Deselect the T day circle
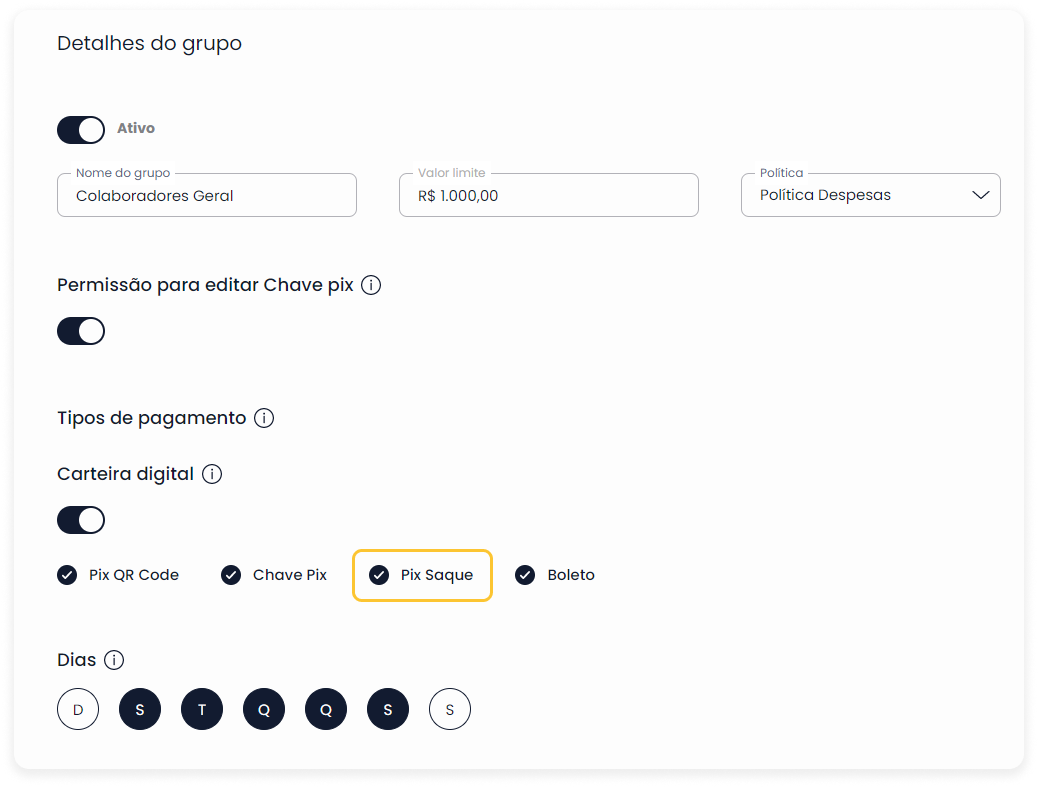 tap(202, 710)
